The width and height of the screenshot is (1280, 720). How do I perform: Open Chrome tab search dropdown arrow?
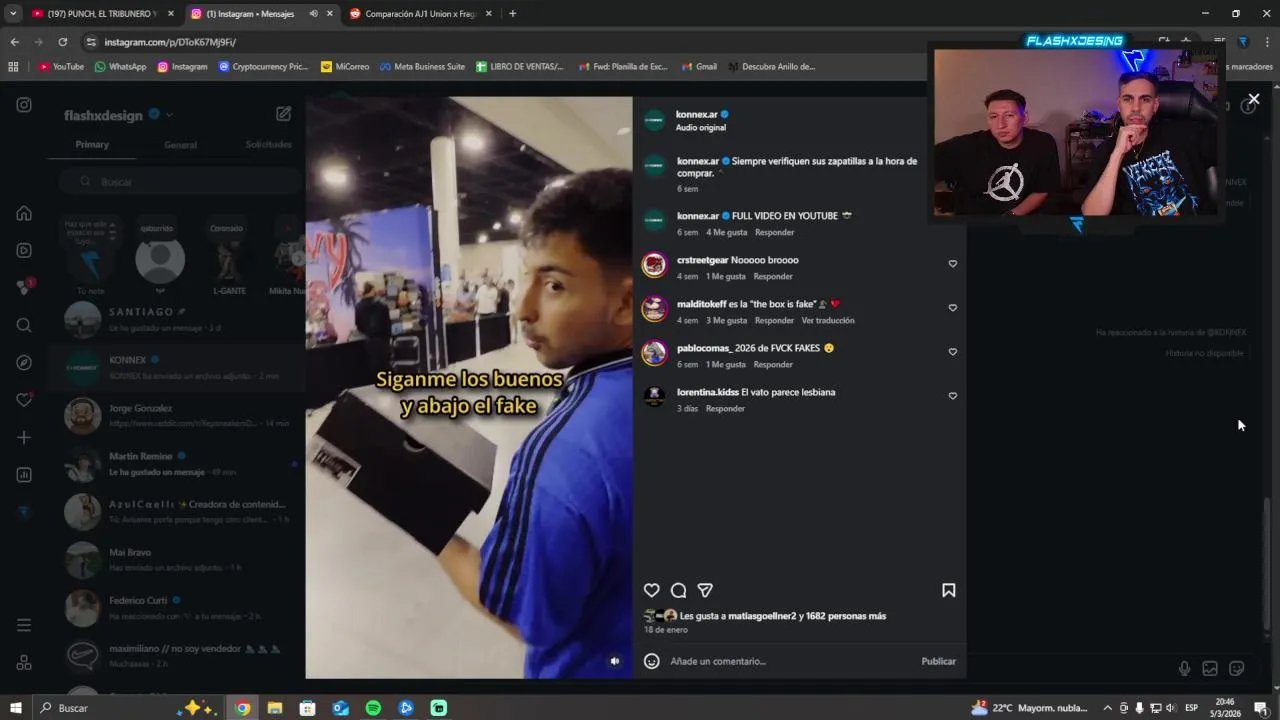(x=13, y=14)
